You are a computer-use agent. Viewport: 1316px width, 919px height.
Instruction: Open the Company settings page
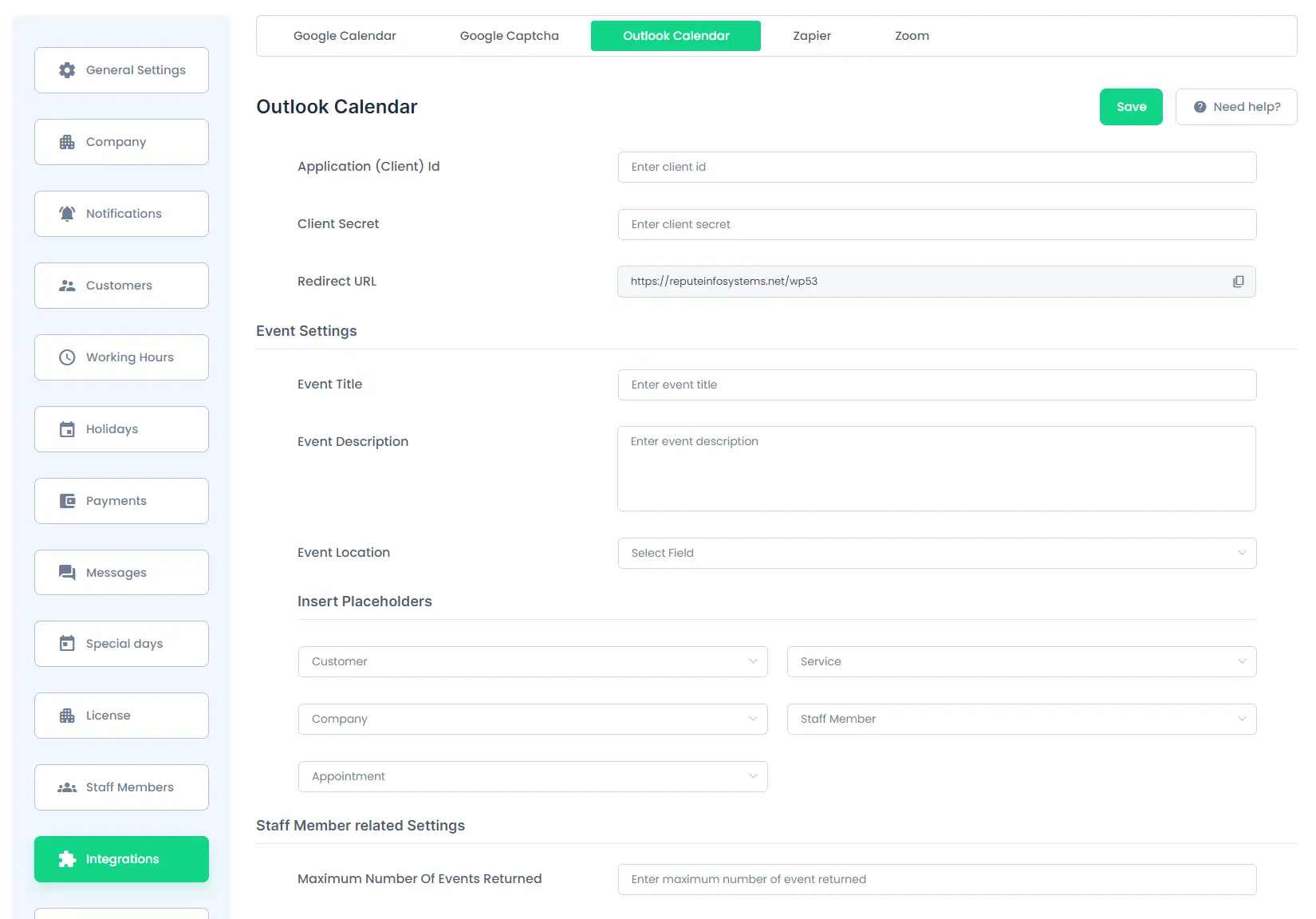coord(121,142)
